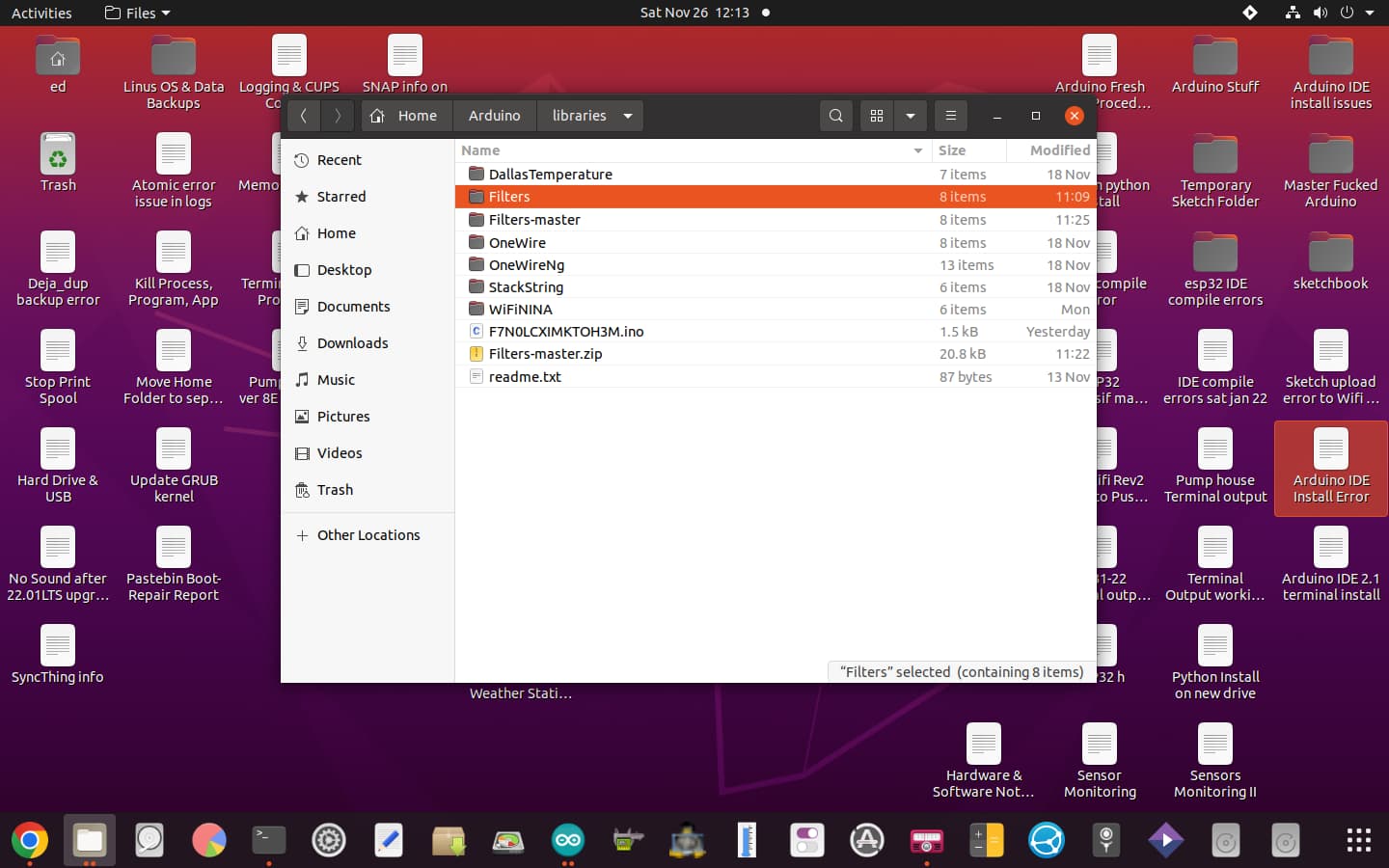Viewport: 1389px width, 868px height.
Task: Open the search magnifier in Files toolbar
Action: point(836,116)
